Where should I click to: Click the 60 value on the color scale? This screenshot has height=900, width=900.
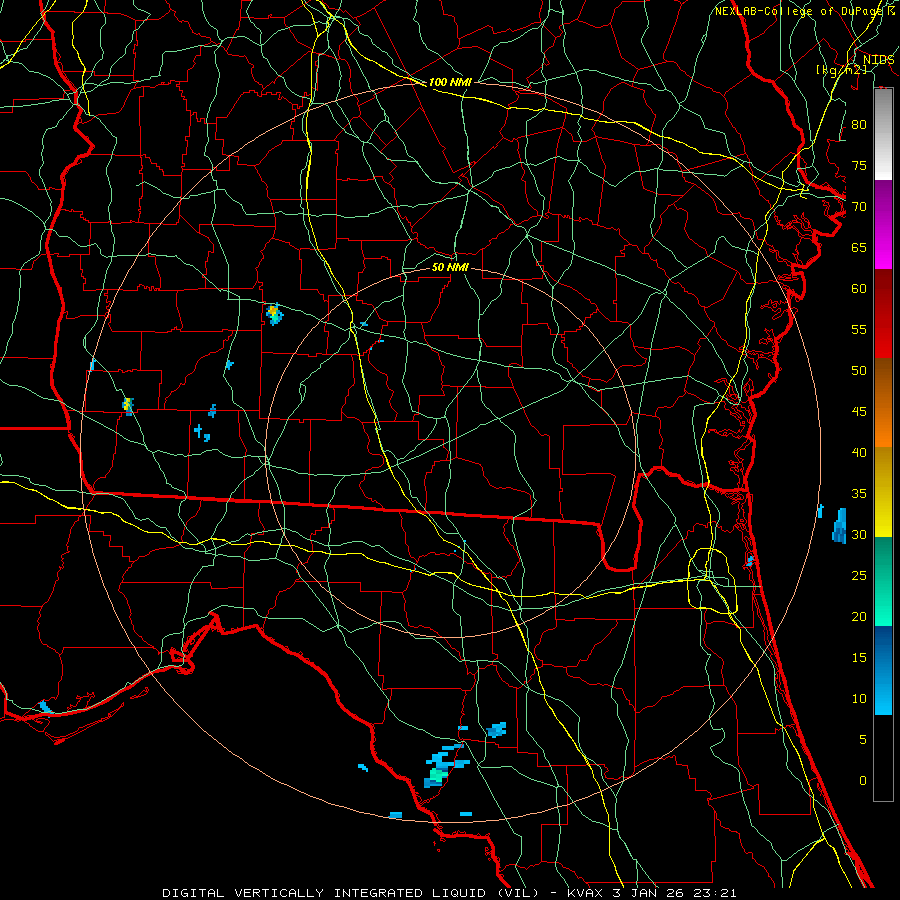point(859,289)
